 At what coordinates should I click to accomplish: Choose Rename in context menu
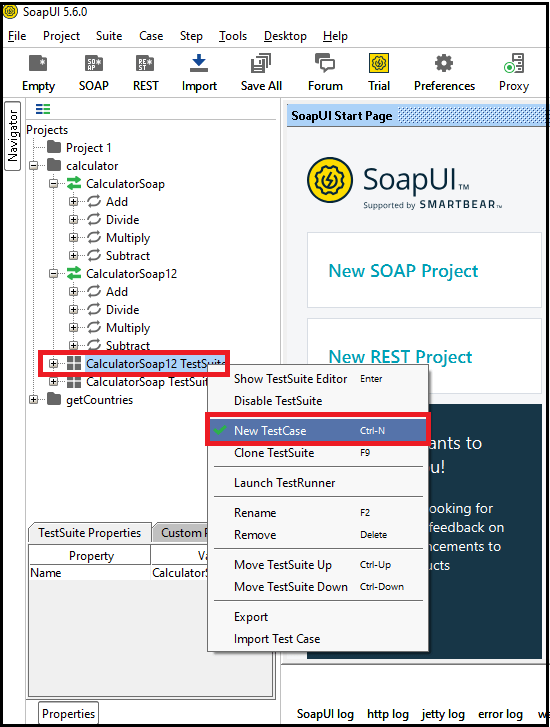[x=317, y=513]
